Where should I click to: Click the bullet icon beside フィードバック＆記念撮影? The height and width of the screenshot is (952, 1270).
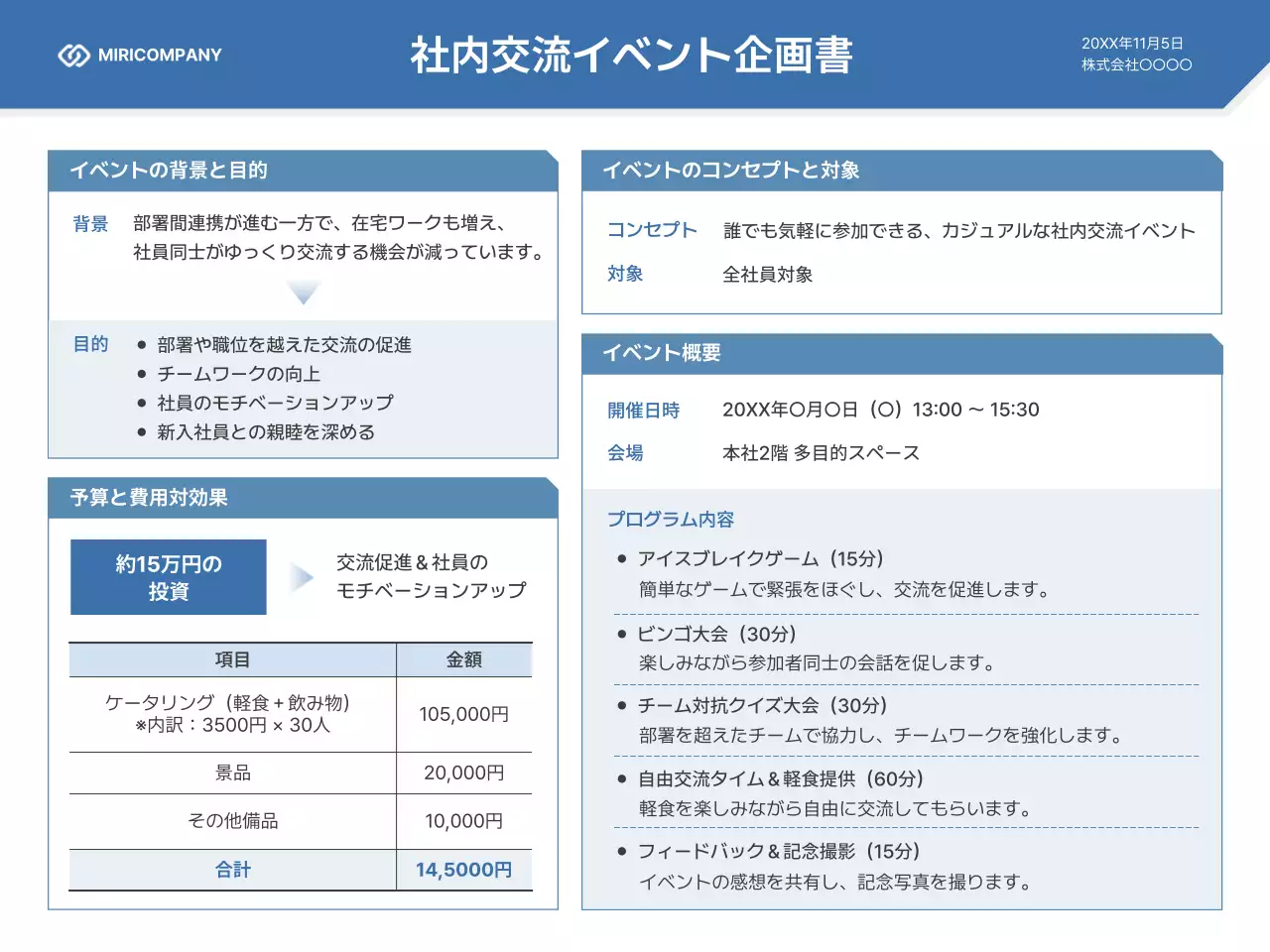(x=621, y=851)
